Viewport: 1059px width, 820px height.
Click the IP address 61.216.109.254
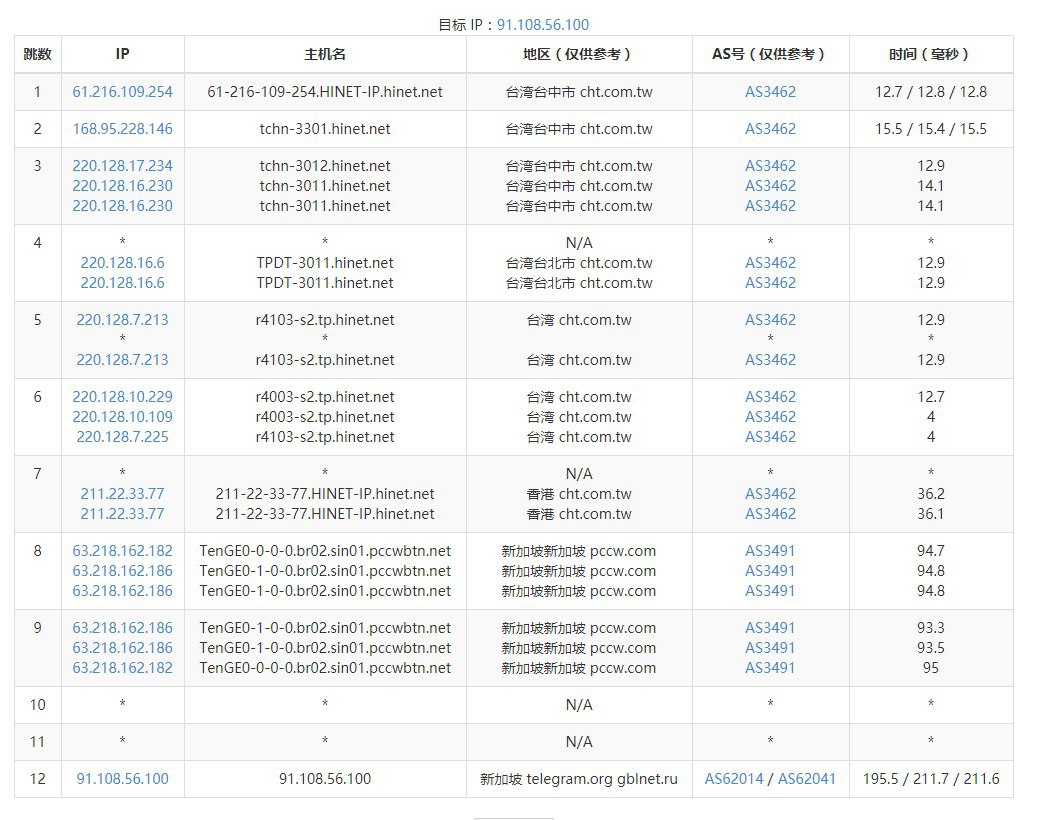[x=122, y=92]
